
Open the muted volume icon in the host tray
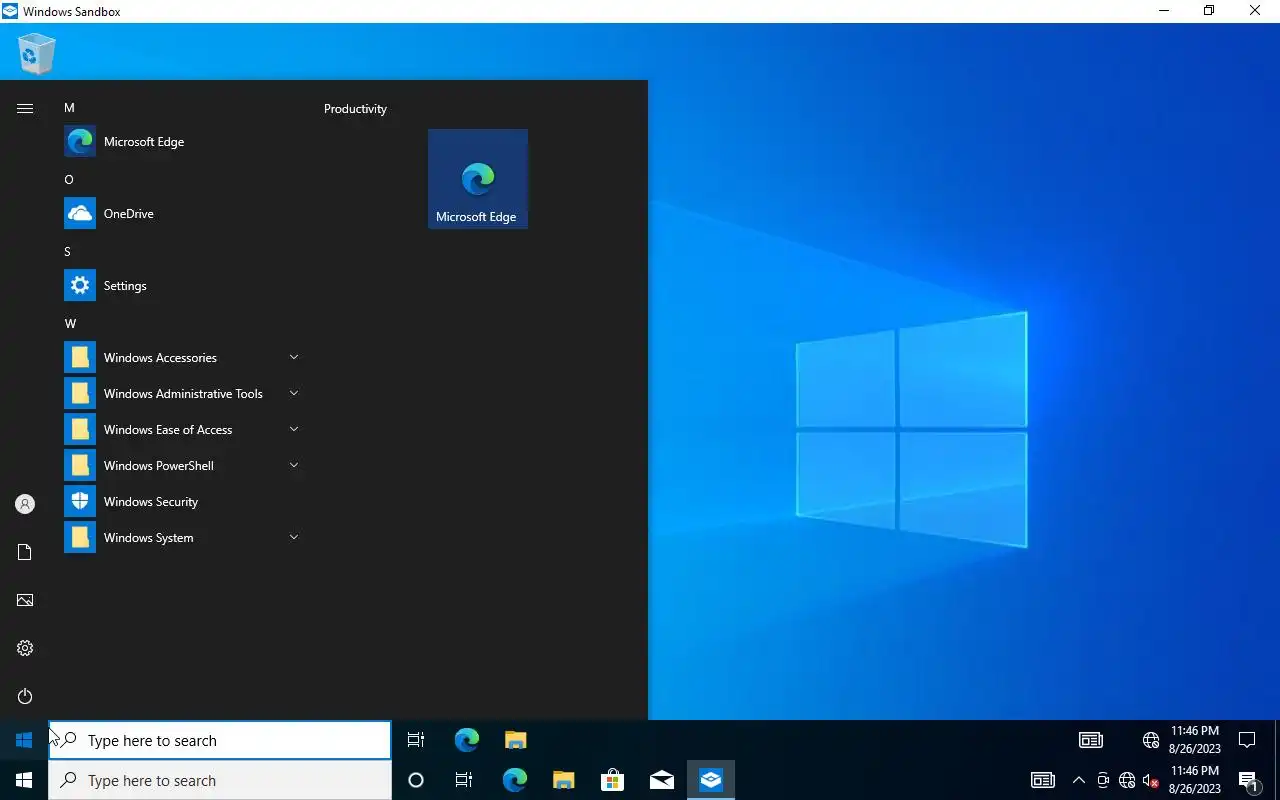(1151, 780)
